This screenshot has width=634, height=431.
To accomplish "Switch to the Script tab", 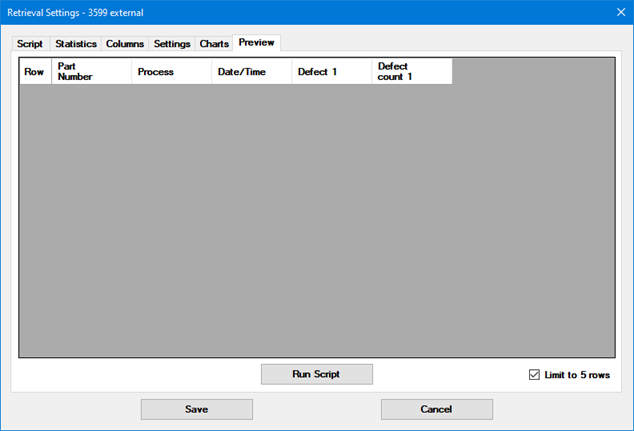I will coord(30,44).
